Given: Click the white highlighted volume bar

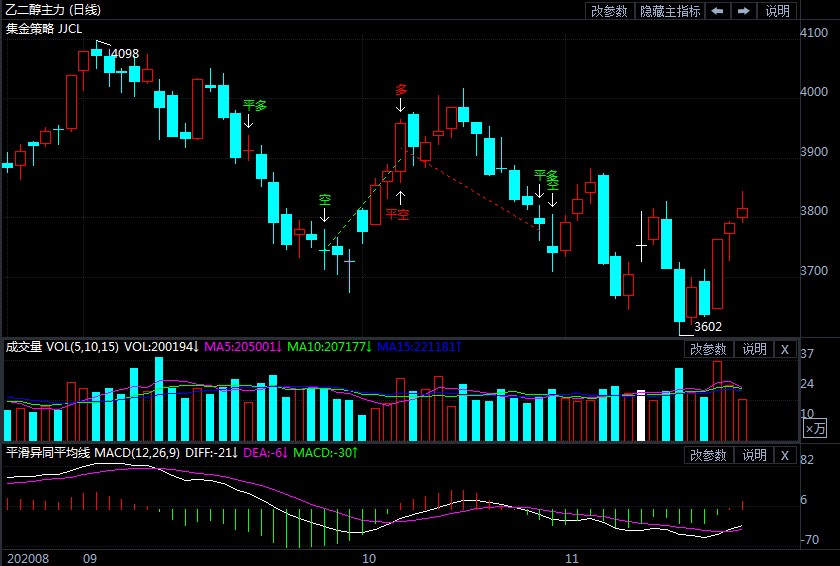Looking at the screenshot, I should pyautogui.click(x=641, y=416).
